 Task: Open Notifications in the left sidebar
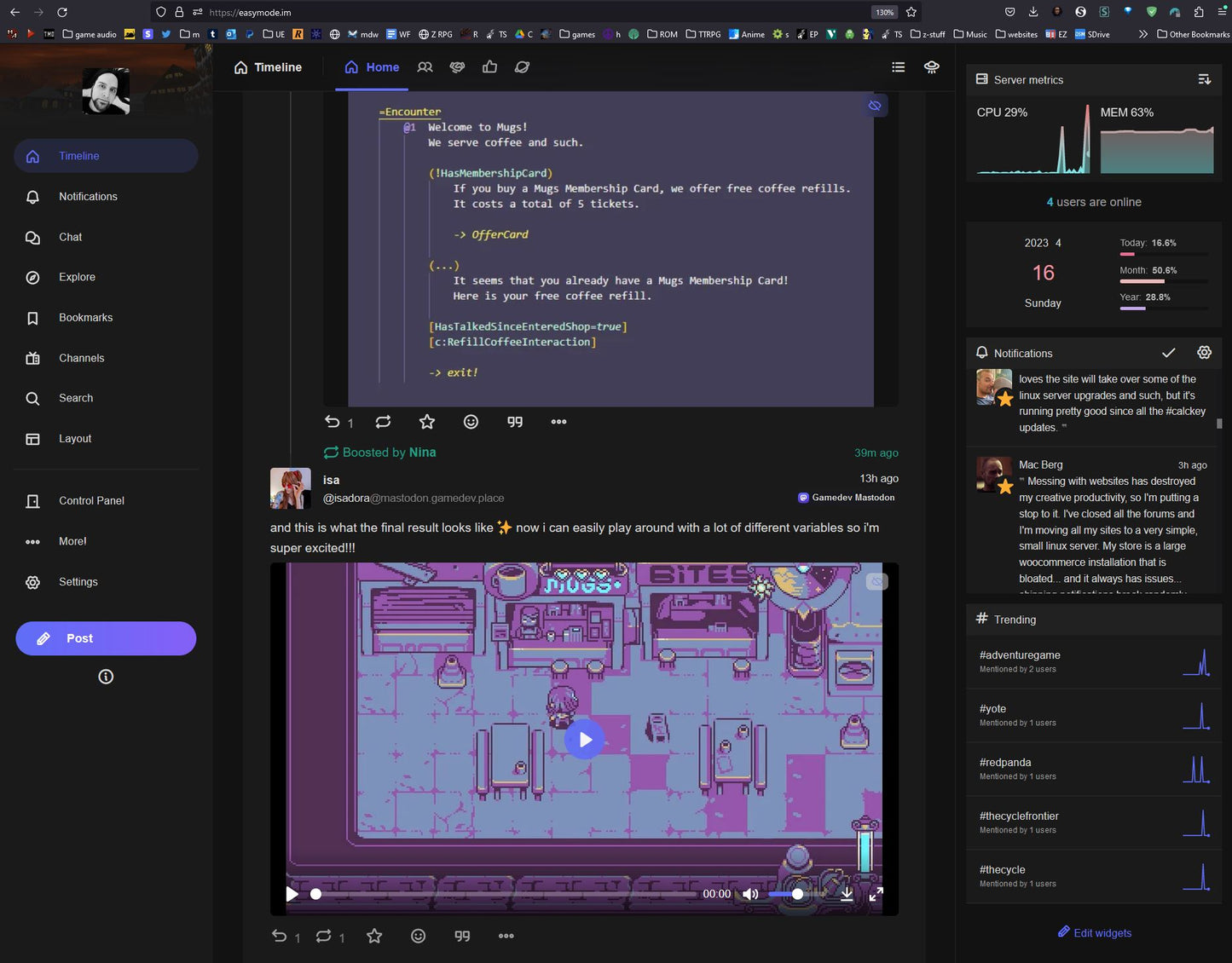pyautogui.click(x=88, y=197)
